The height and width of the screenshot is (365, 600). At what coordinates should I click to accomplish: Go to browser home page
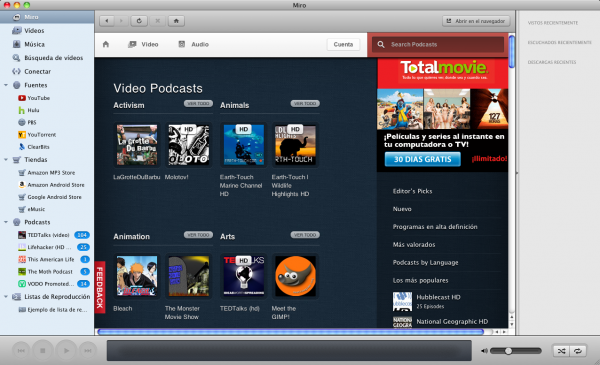click(x=176, y=21)
